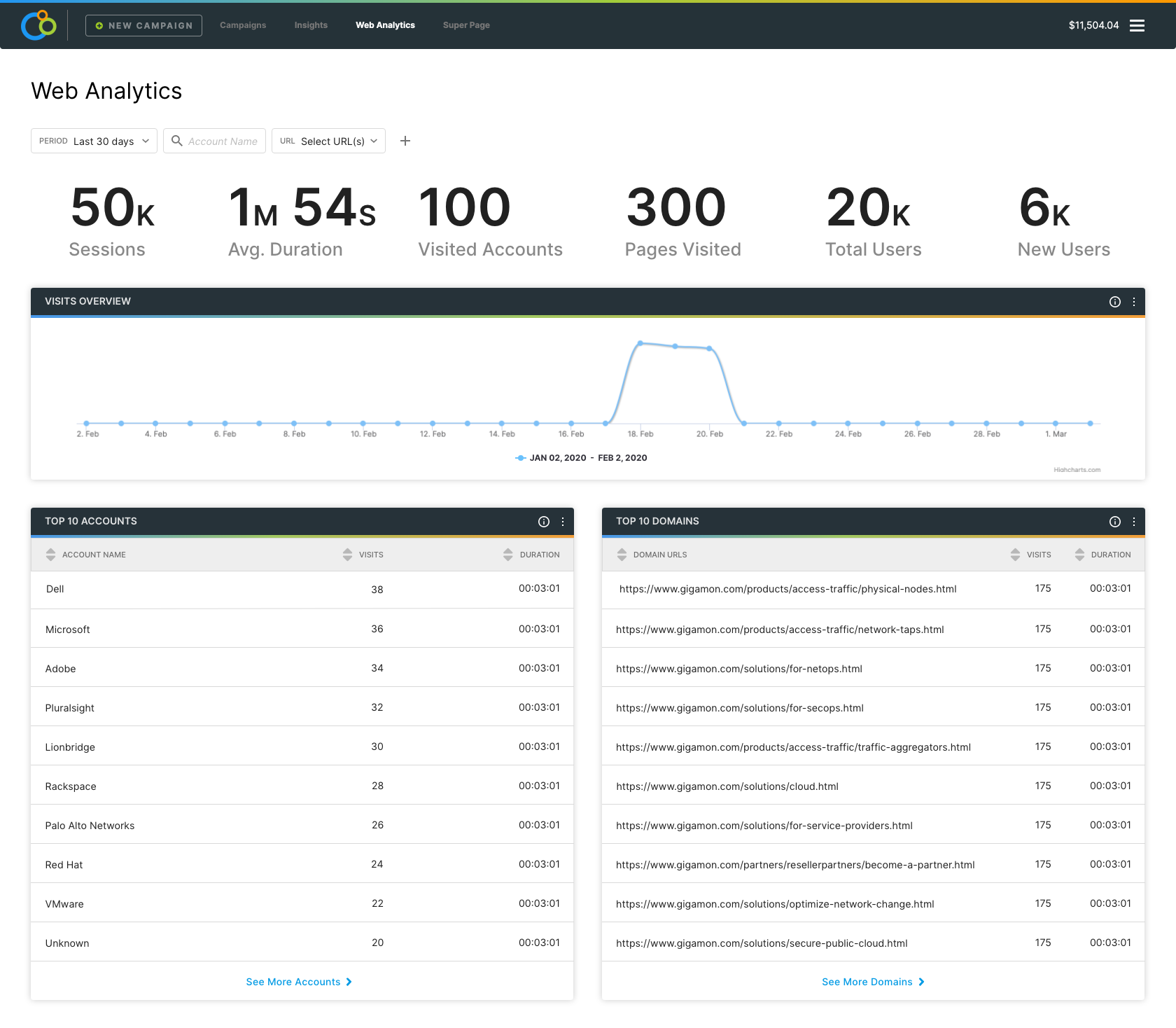Open the Select URL(s) dropdown
Viewport: 1176px width, 1028px height.
pyautogui.click(x=328, y=141)
